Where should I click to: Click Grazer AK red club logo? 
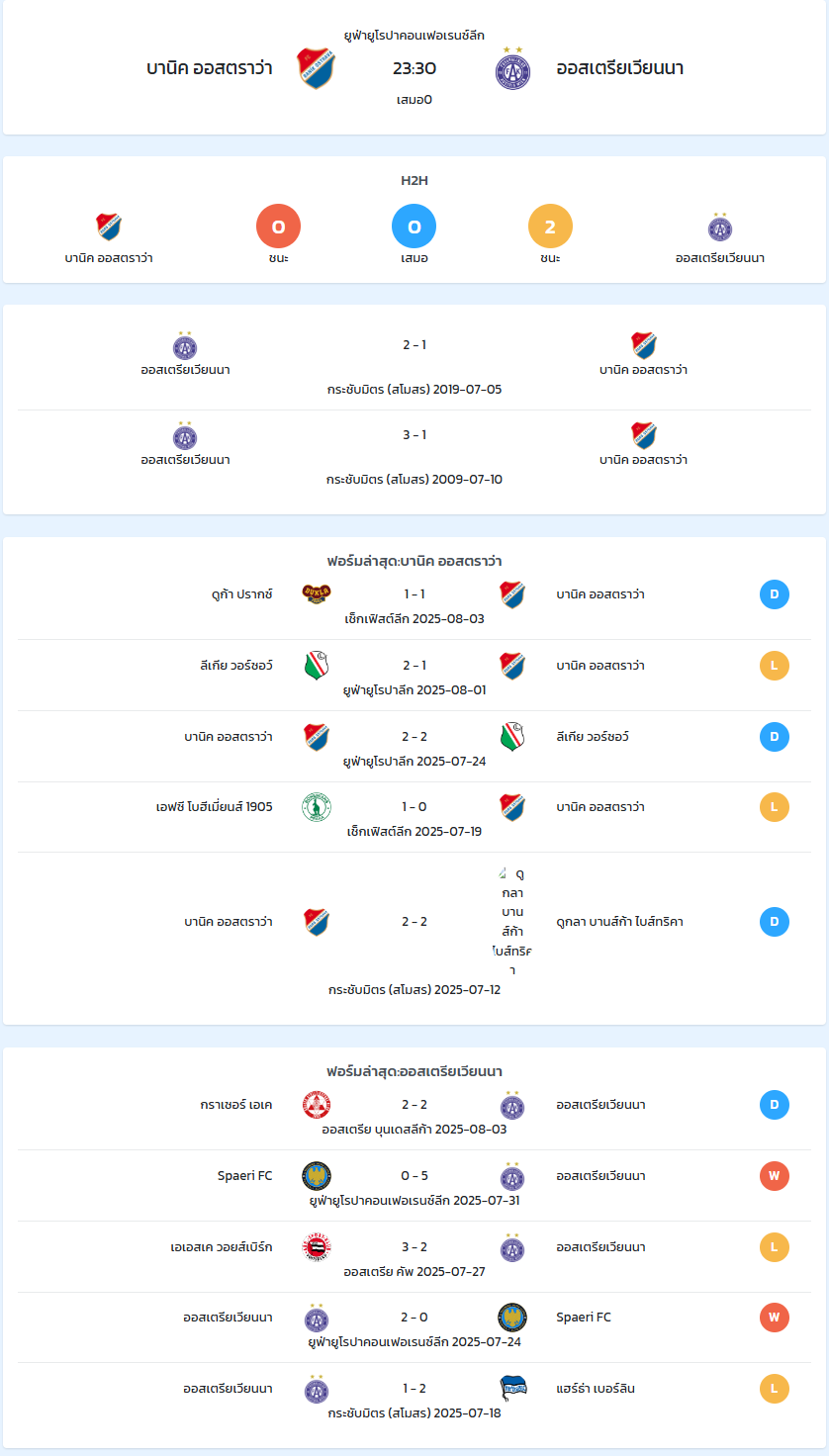coord(317,1105)
